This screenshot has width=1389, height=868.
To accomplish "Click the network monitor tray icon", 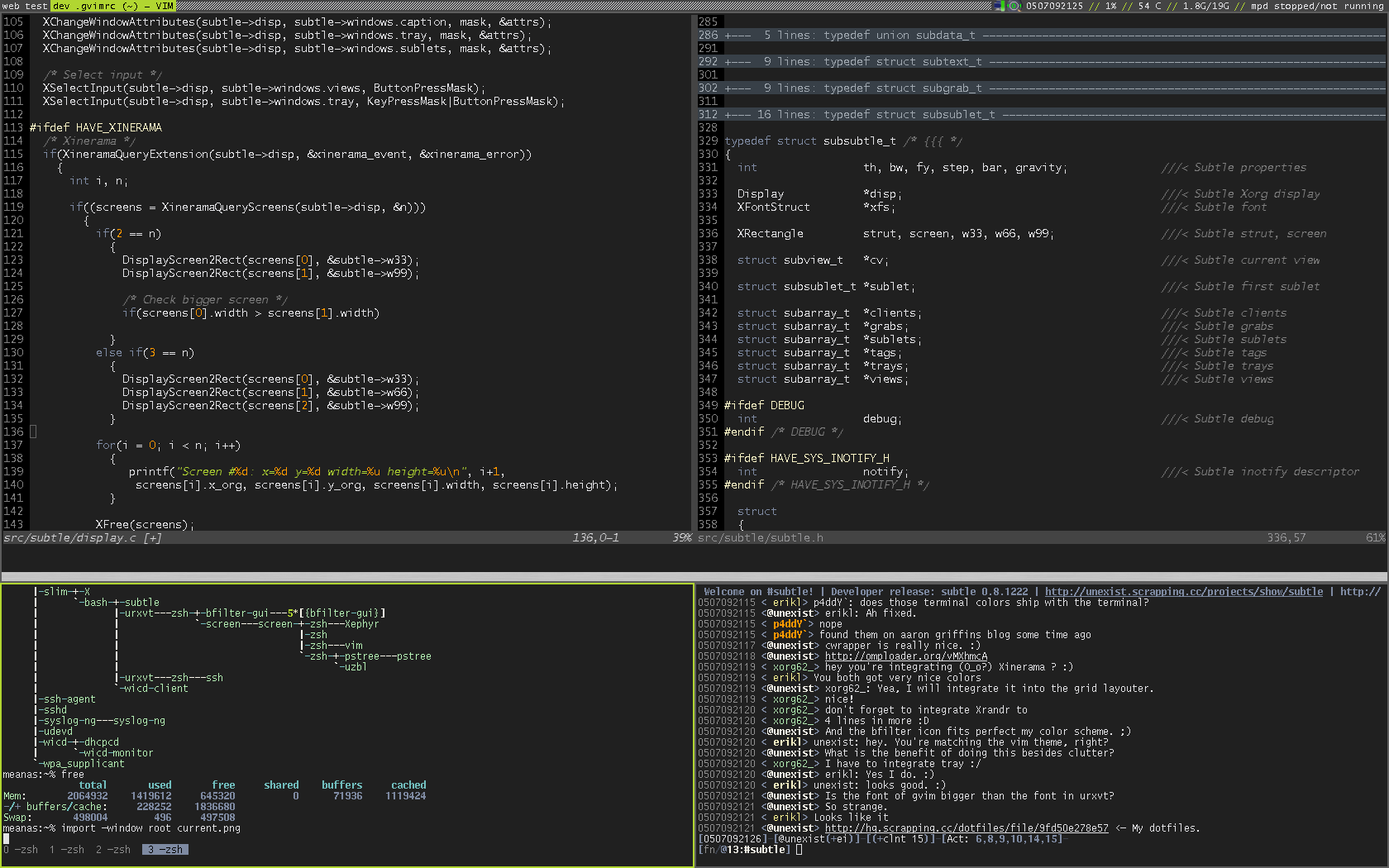I will click(x=999, y=6).
